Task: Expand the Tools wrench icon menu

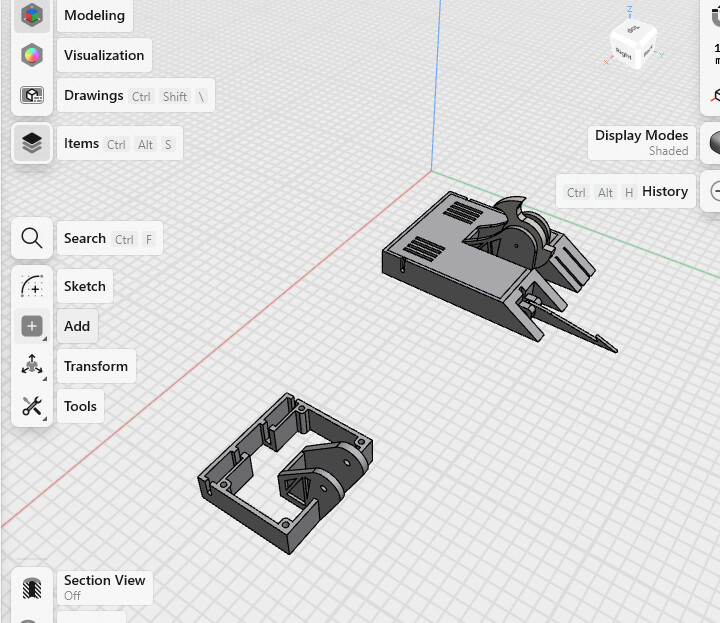Action: (x=32, y=406)
